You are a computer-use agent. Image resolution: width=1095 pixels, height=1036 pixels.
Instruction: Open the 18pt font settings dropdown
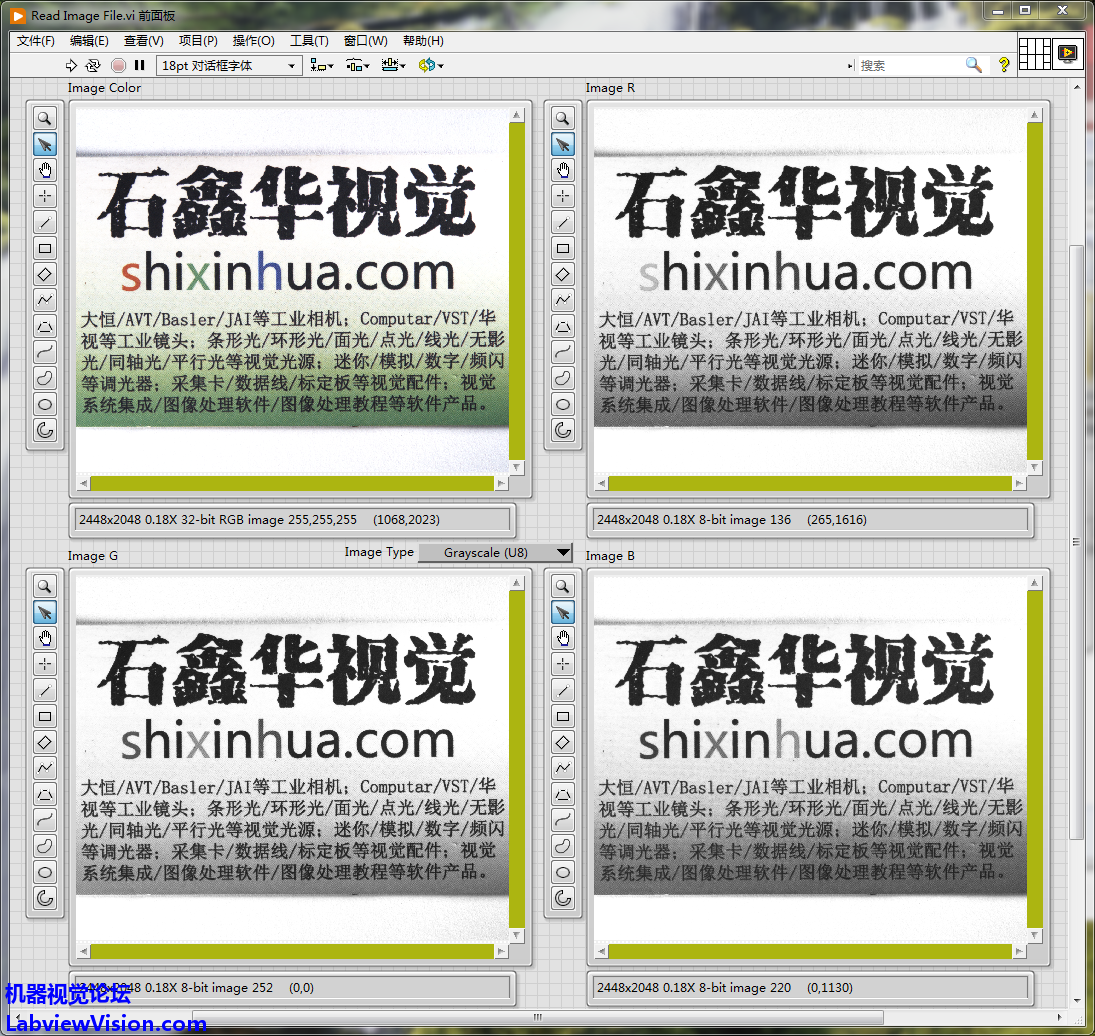point(228,65)
